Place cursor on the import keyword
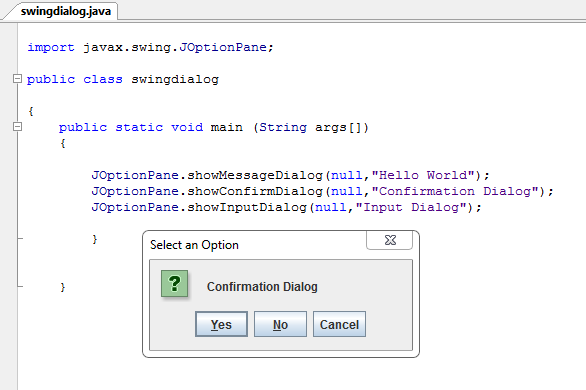The image size is (586, 390). [x=51, y=47]
